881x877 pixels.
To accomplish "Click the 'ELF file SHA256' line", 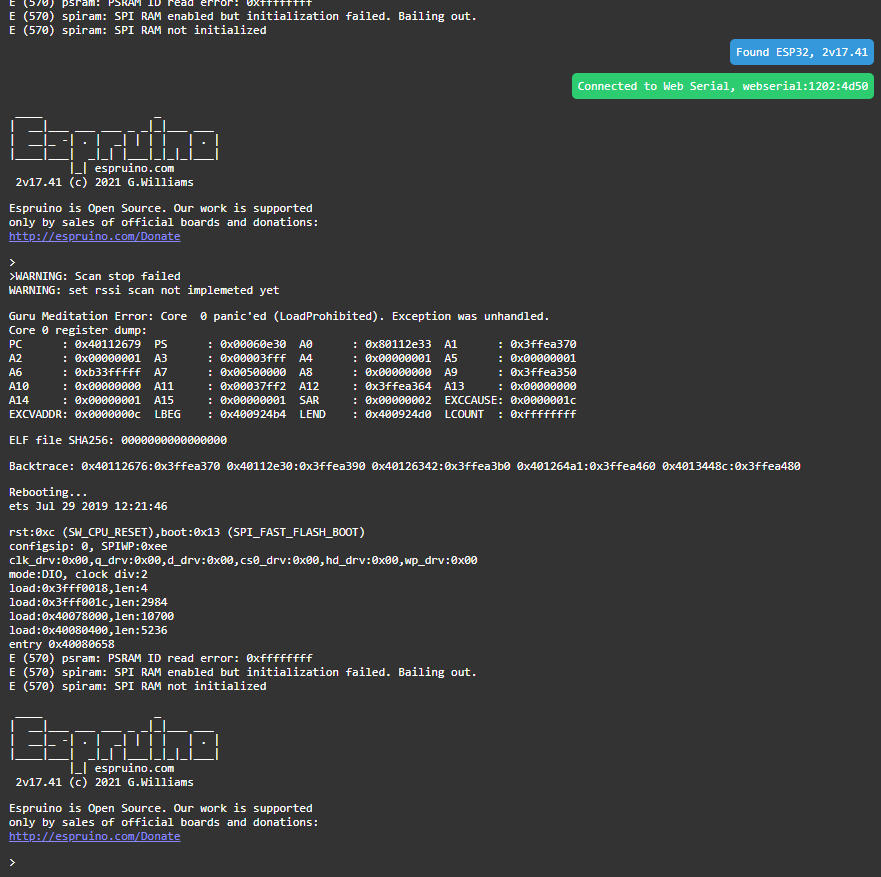I will (118, 440).
